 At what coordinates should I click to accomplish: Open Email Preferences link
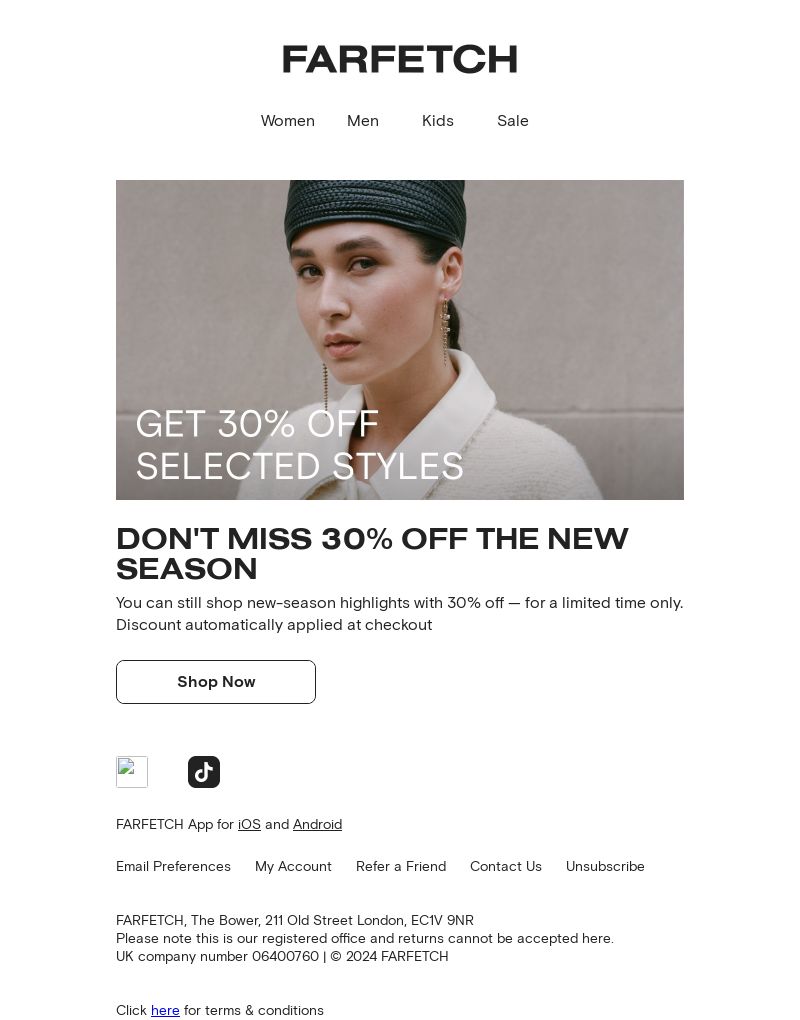(173, 866)
